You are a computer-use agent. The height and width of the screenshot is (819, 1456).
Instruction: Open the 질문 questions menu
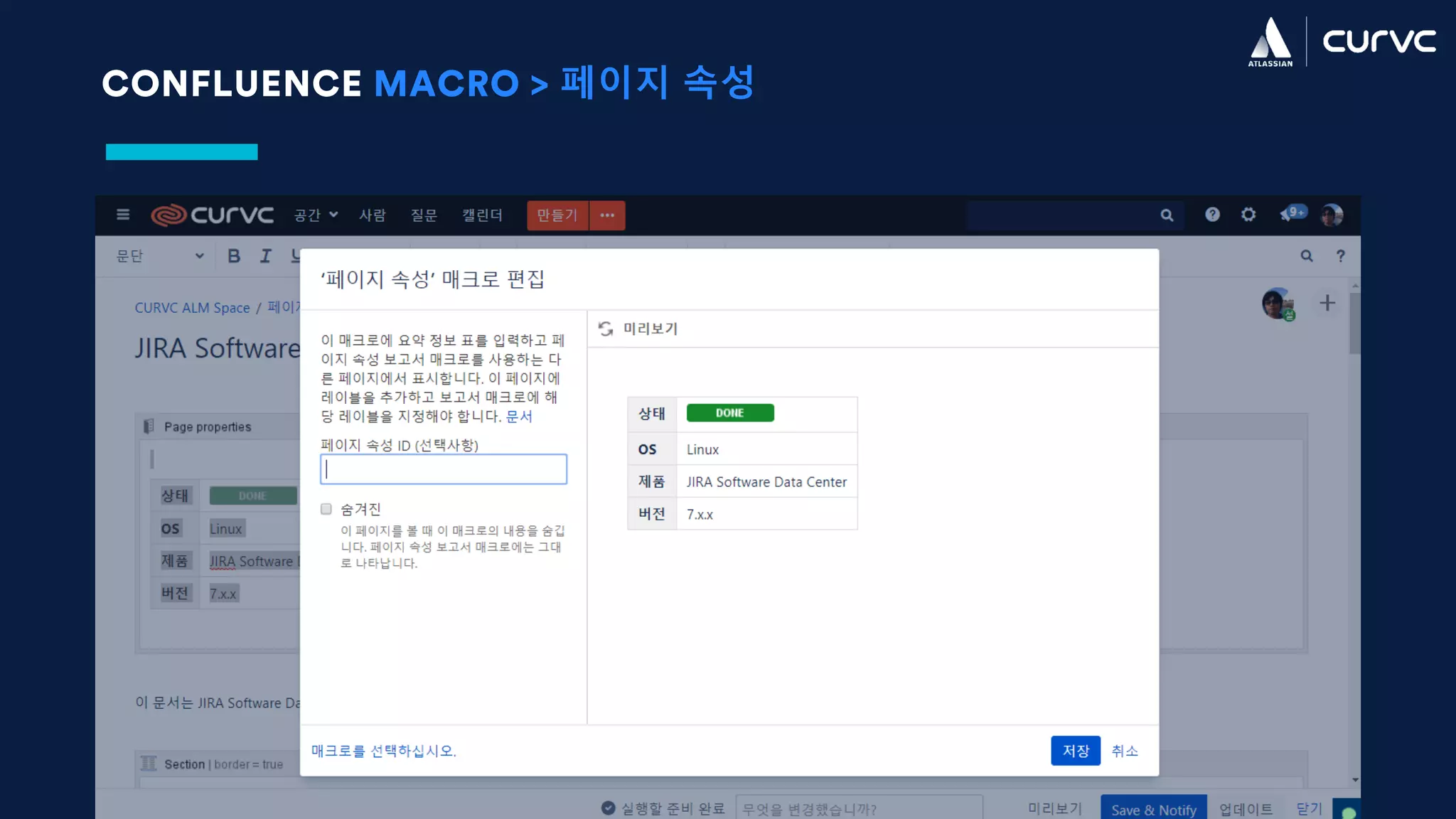coord(424,215)
